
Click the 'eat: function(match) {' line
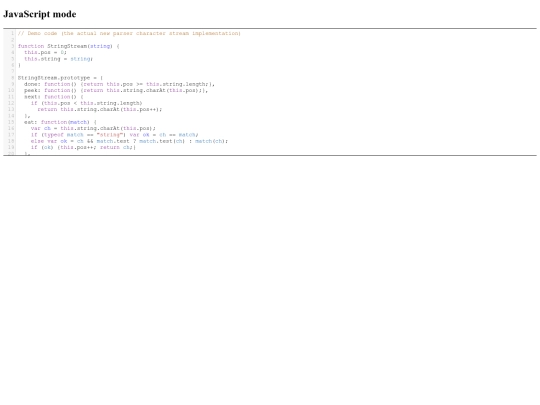point(60,122)
